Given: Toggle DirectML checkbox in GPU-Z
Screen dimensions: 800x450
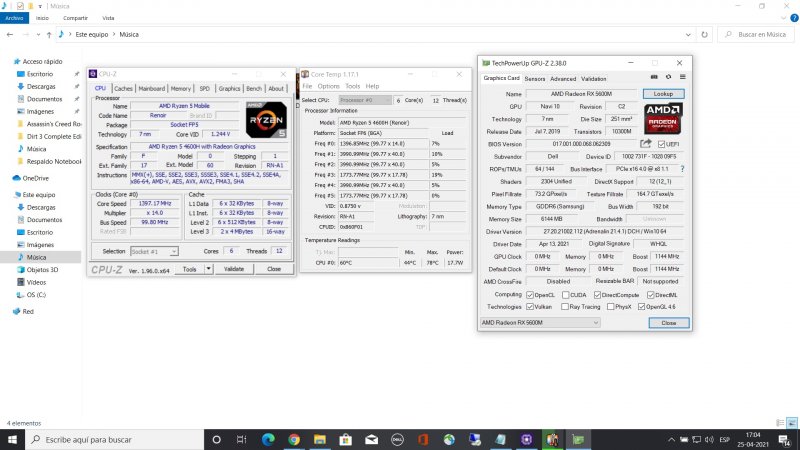Looking at the screenshot, I should (x=651, y=295).
